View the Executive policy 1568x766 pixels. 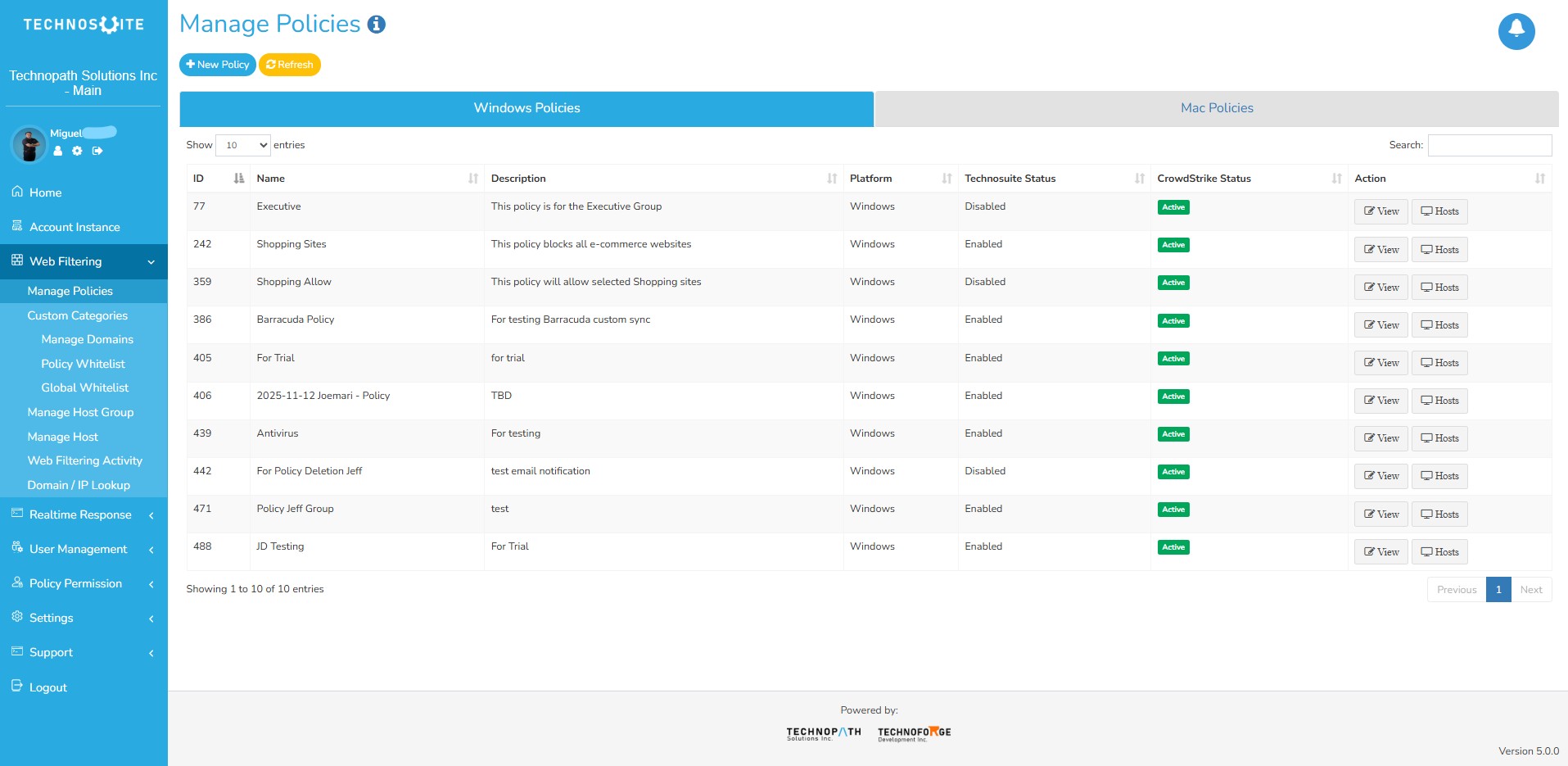(1380, 211)
